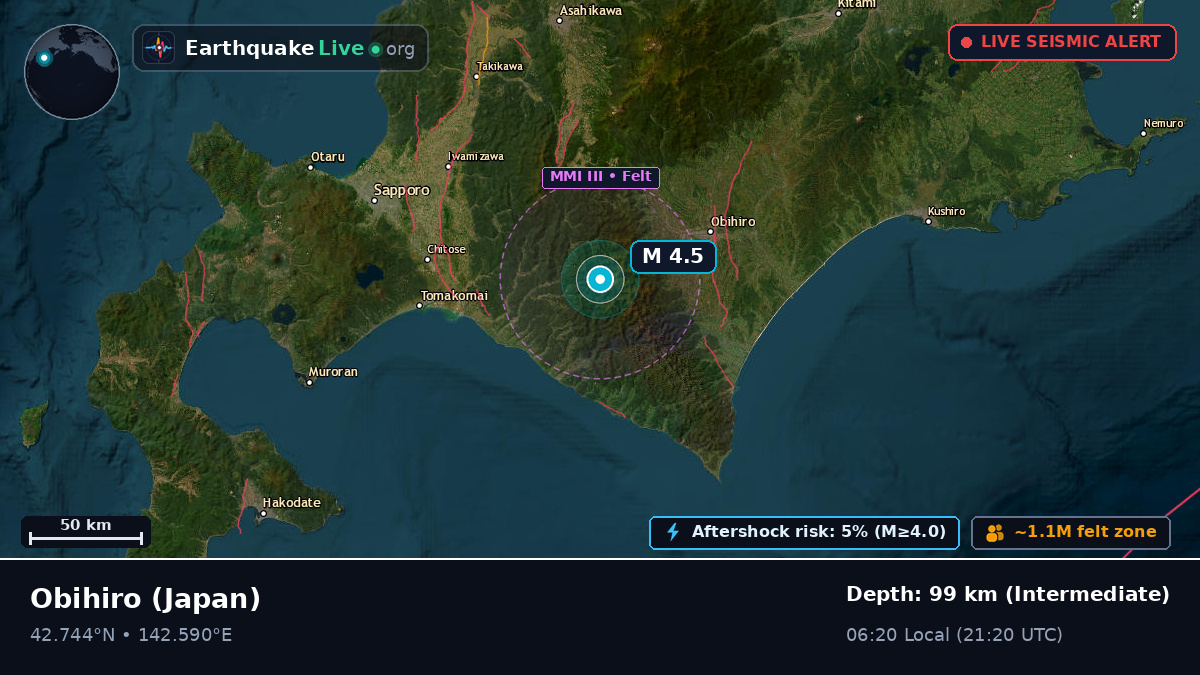The height and width of the screenshot is (675, 1200).
Task: Select the coordinates 42.744°N • 142.590°E
Action: pos(131,635)
